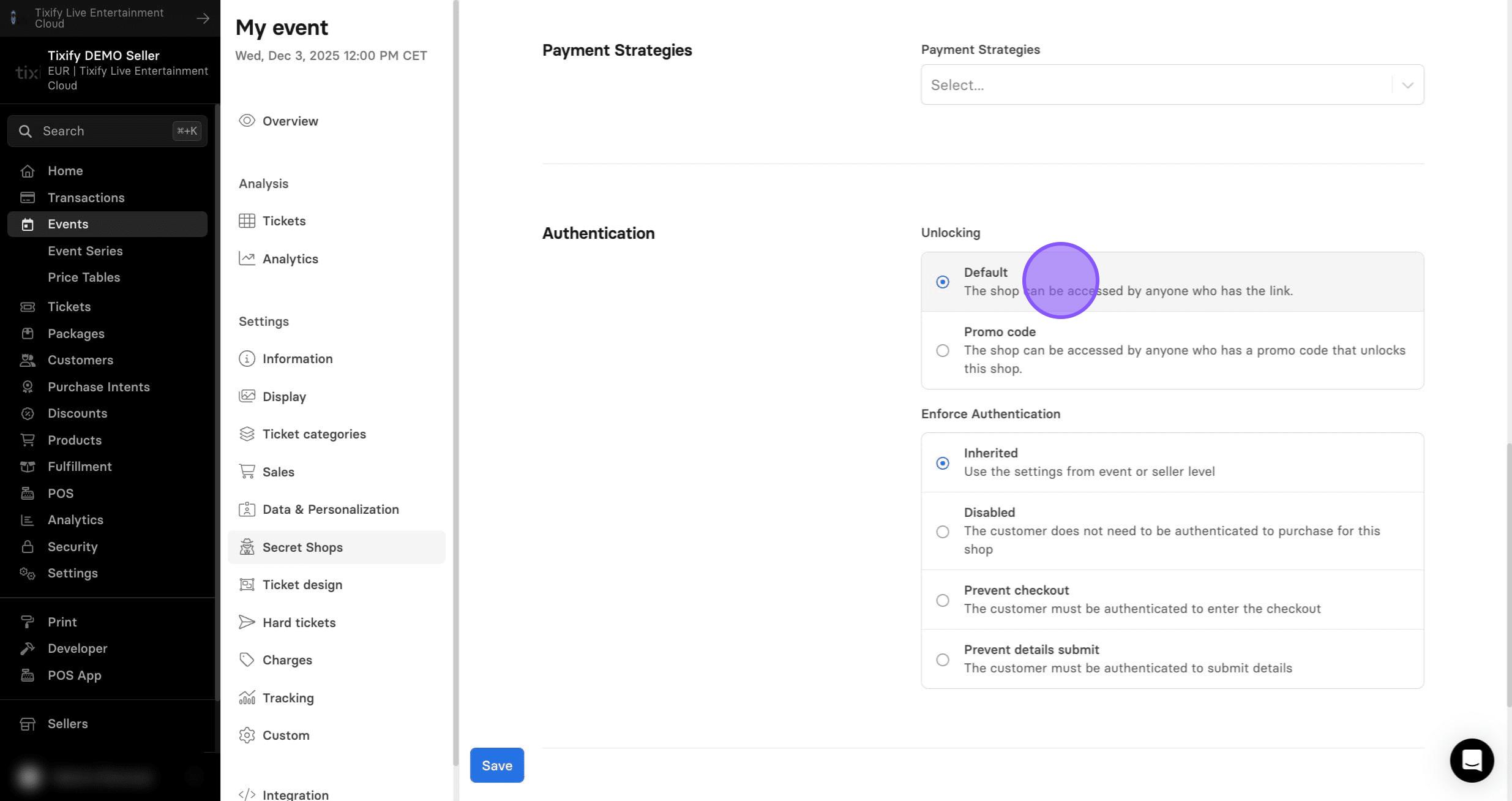Click the POS App register icon
Viewport: 1512px width, 801px height.
(x=28, y=675)
